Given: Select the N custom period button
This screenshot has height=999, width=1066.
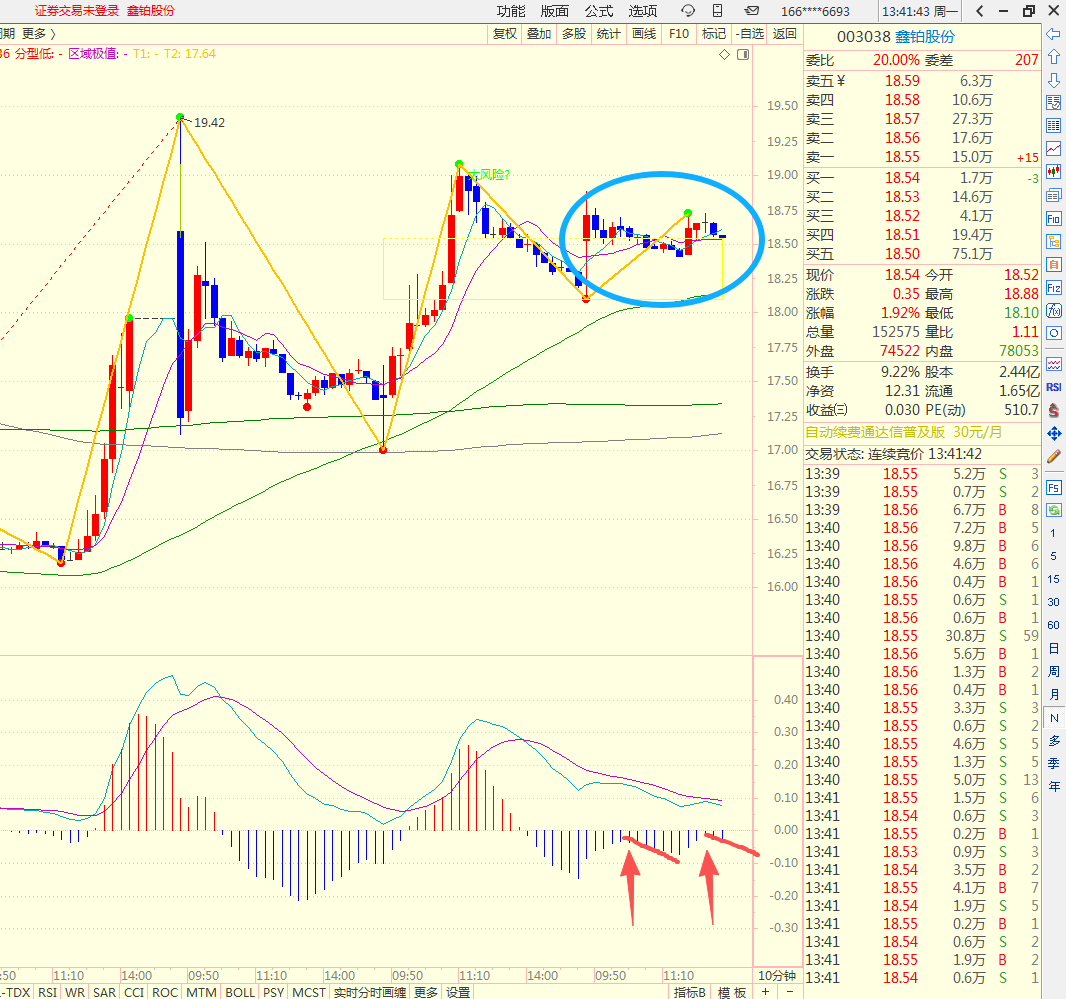Looking at the screenshot, I should (x=1053, y=718).
